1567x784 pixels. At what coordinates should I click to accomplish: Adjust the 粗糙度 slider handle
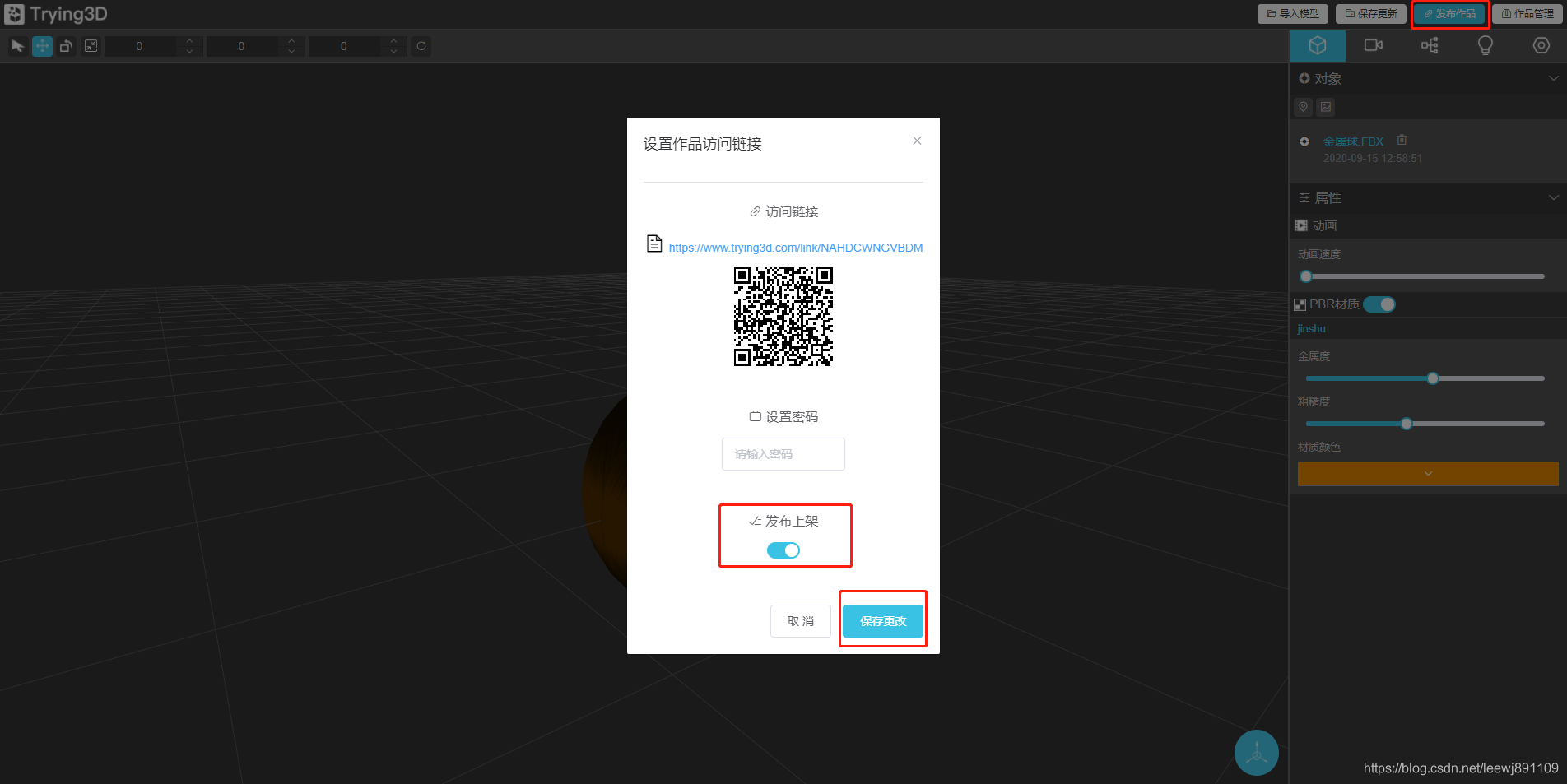pyautogui.click(x=1407, y=424)
